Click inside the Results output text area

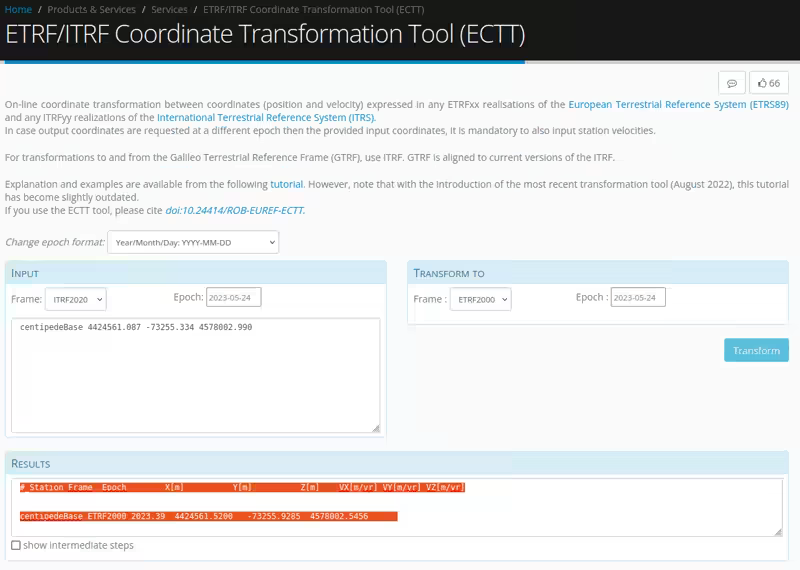(x=400, y=508)
